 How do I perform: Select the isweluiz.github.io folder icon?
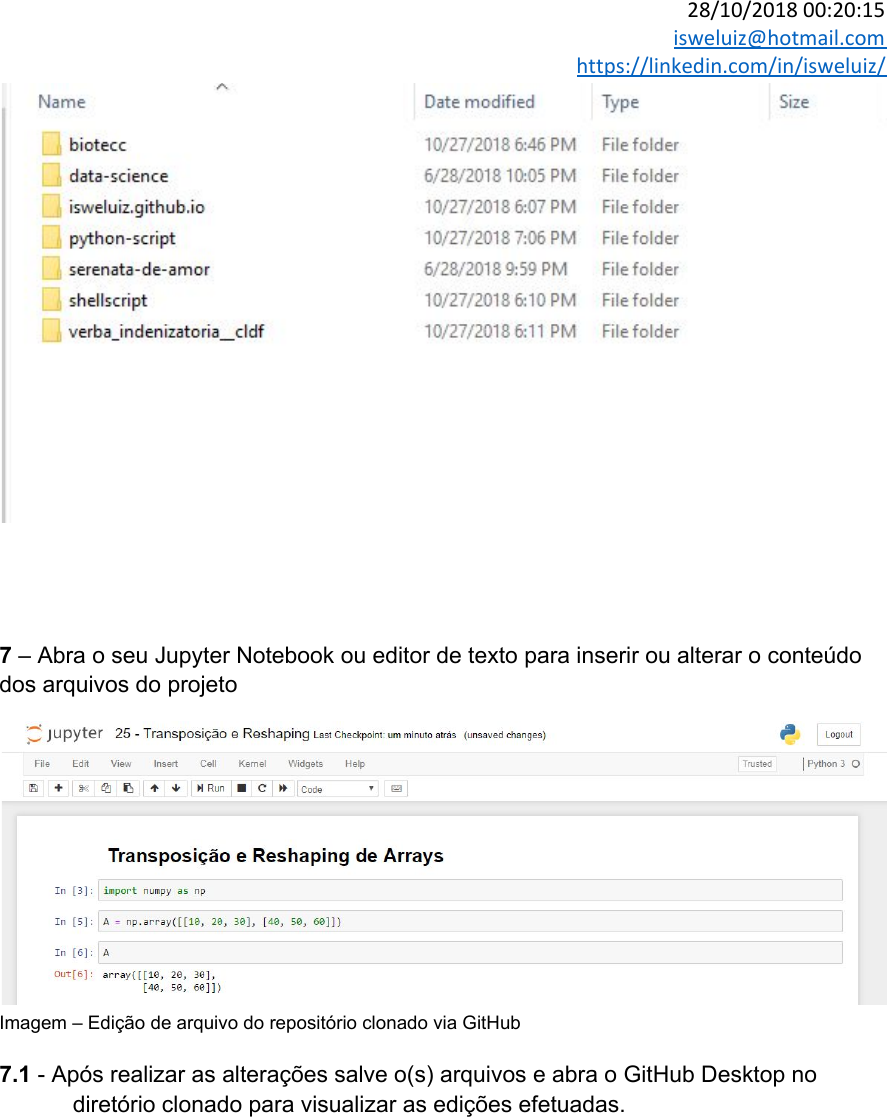[x=51, y=207]
